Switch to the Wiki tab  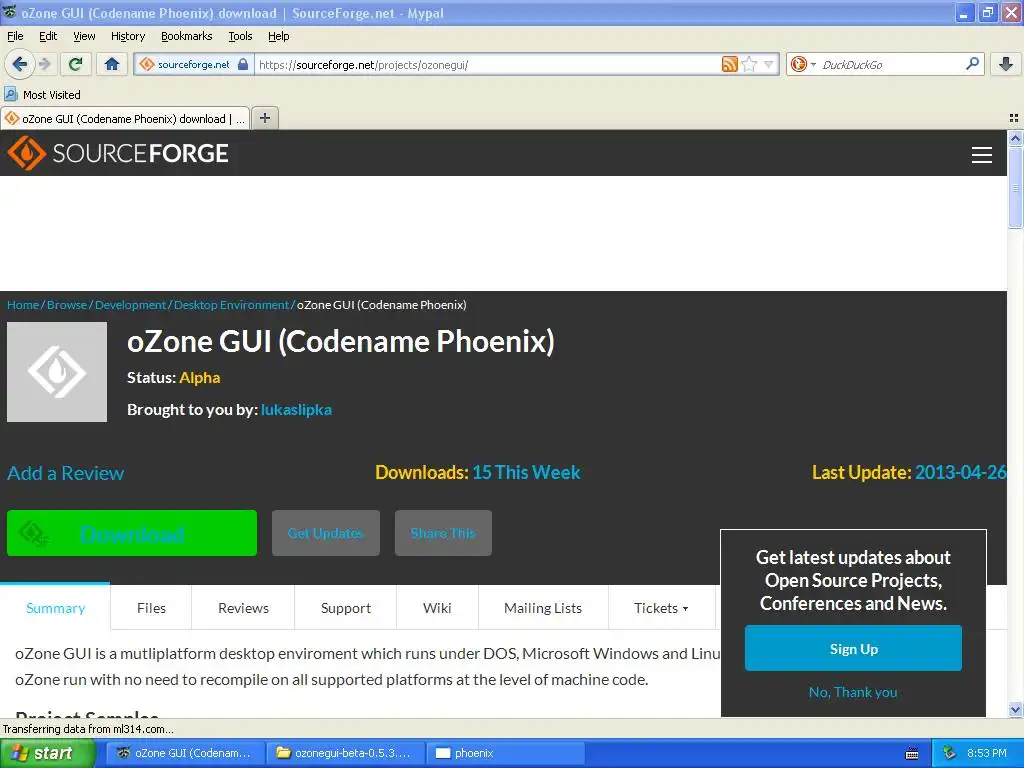[x=437, y=608]
